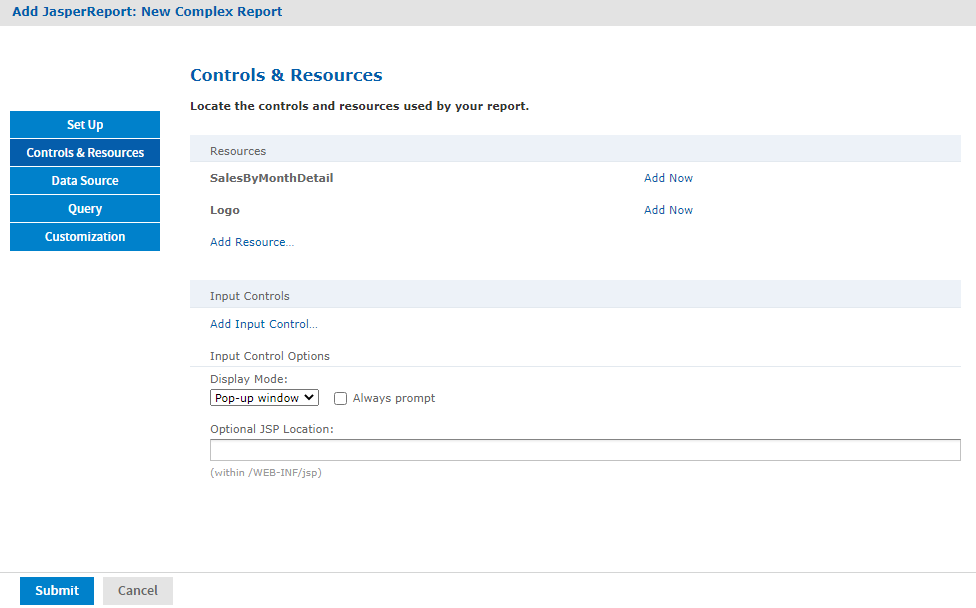Select the Controls & Resources step
Viewport: 976px width, 608px height.
[x=85, y=152]
